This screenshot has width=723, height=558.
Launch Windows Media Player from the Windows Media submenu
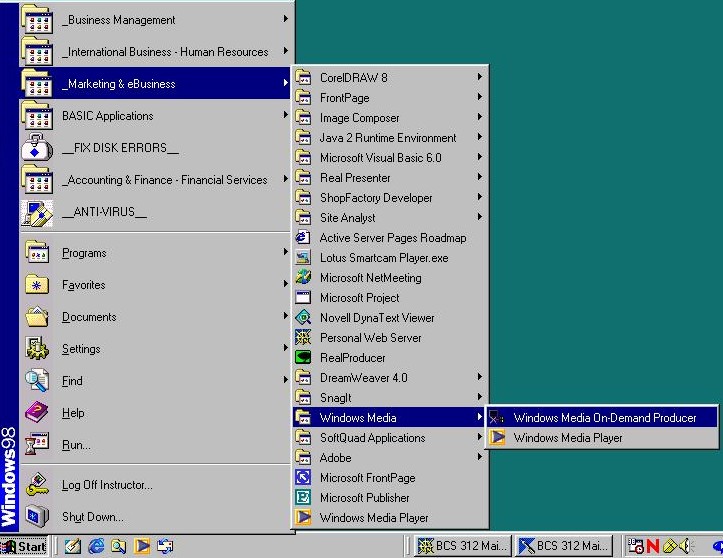point(602,438)
